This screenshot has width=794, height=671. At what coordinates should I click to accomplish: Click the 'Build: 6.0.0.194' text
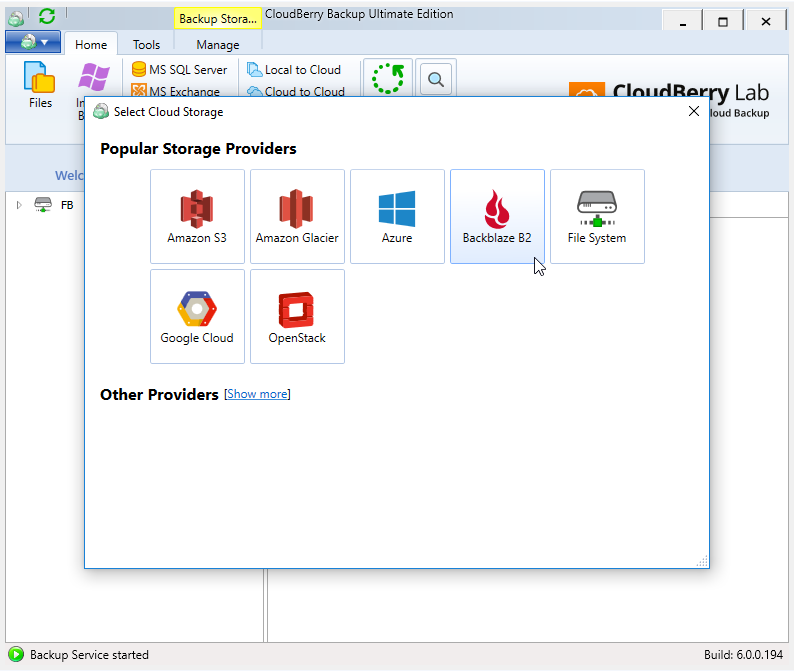point(743,655)
